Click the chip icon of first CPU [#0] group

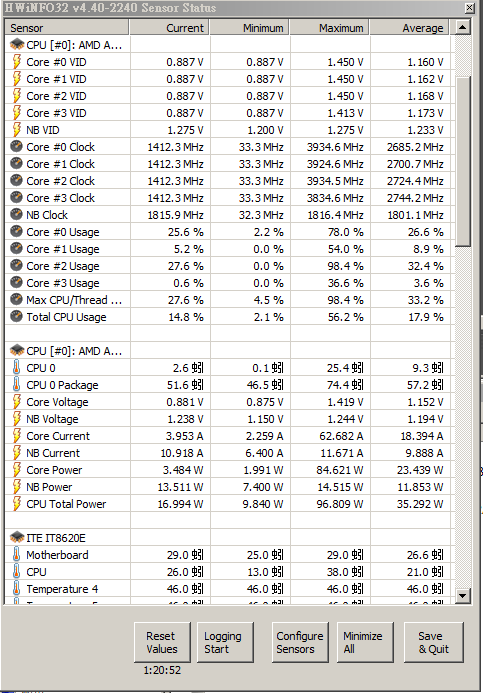pyautogui.click(x=17, y=44)
